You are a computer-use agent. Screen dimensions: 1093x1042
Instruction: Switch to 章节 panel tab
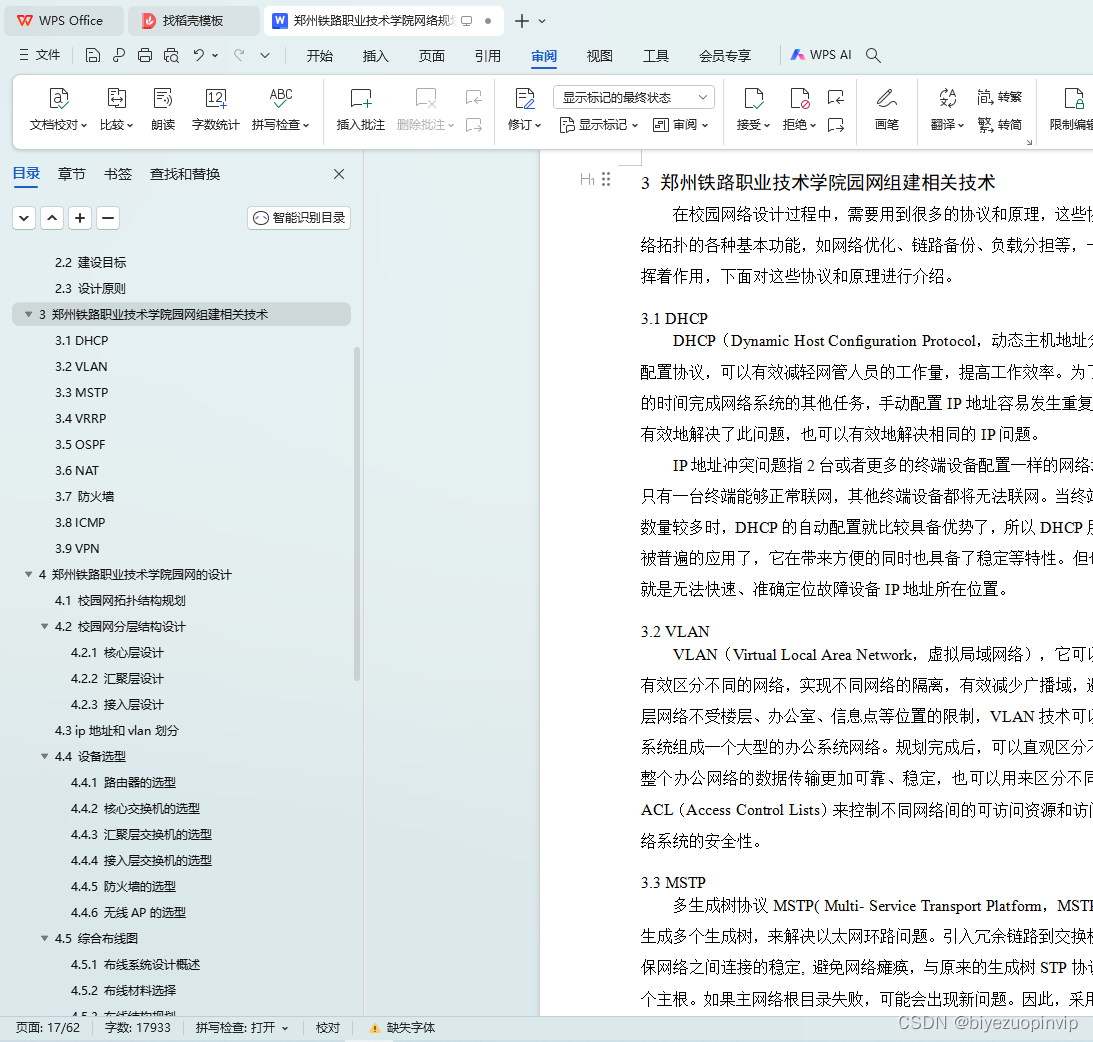tap(71, 174)
